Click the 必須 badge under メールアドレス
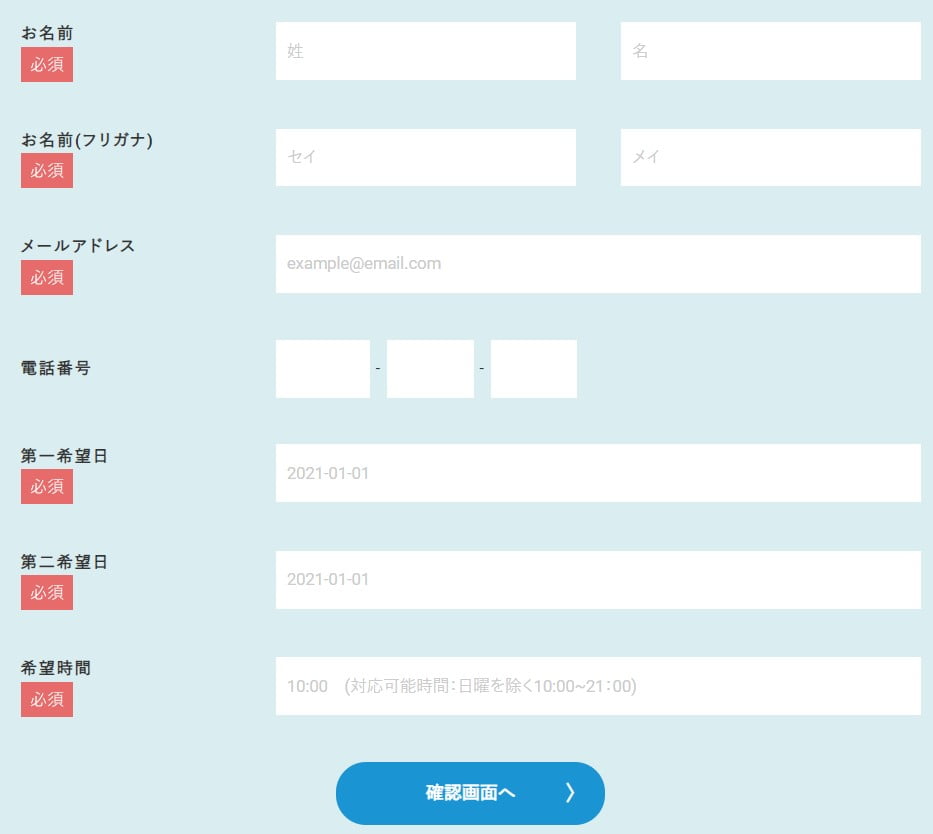 [46, 277]
